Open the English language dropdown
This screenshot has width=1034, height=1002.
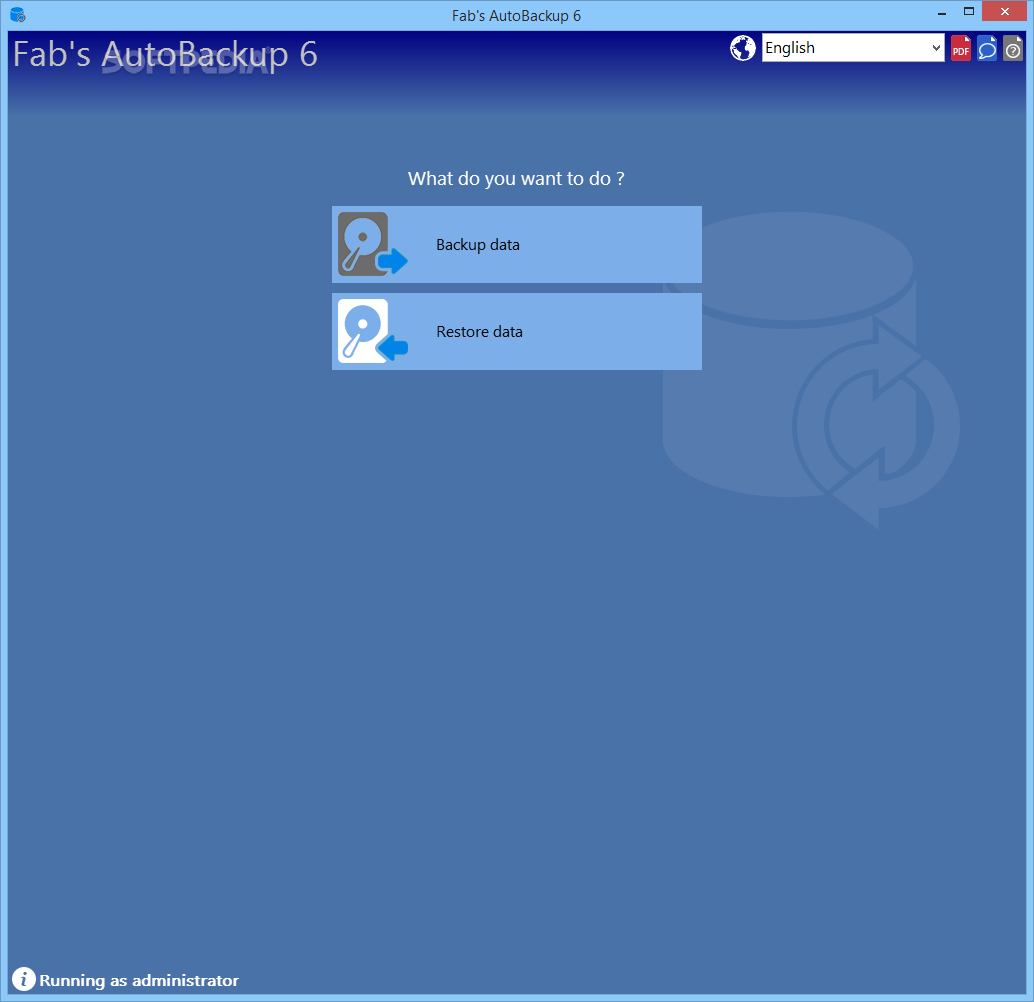853,47
